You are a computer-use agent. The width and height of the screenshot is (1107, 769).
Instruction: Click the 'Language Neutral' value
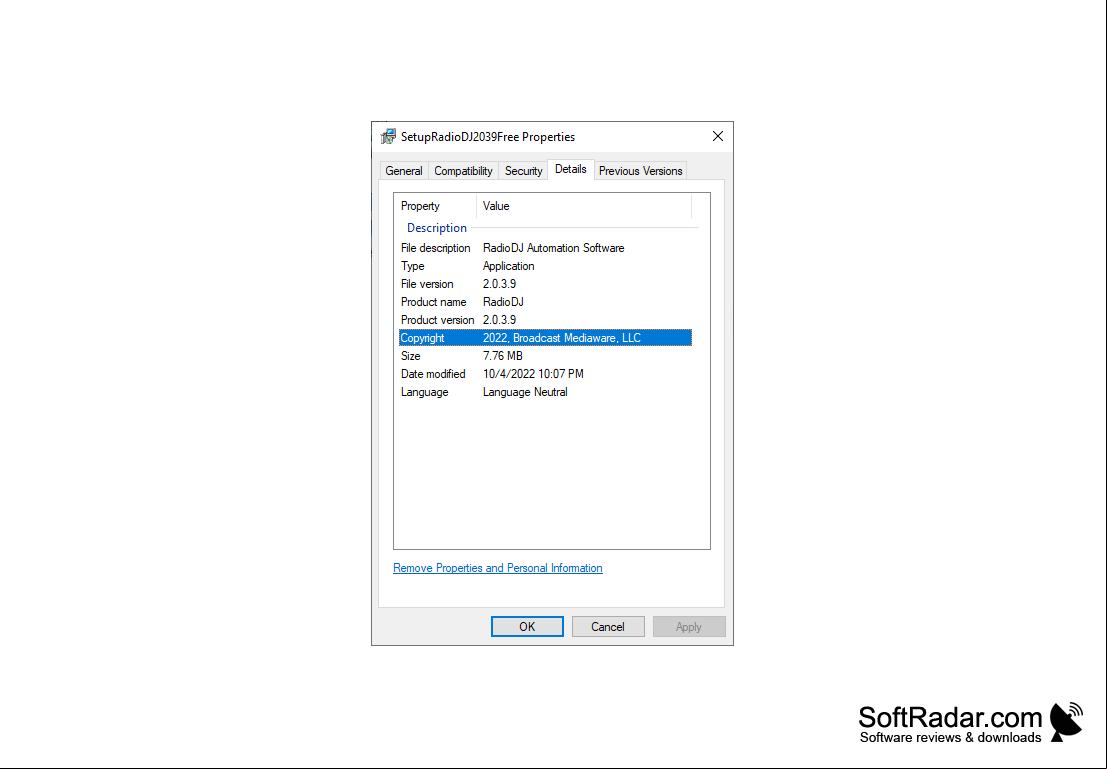click(x=525, y=392)
